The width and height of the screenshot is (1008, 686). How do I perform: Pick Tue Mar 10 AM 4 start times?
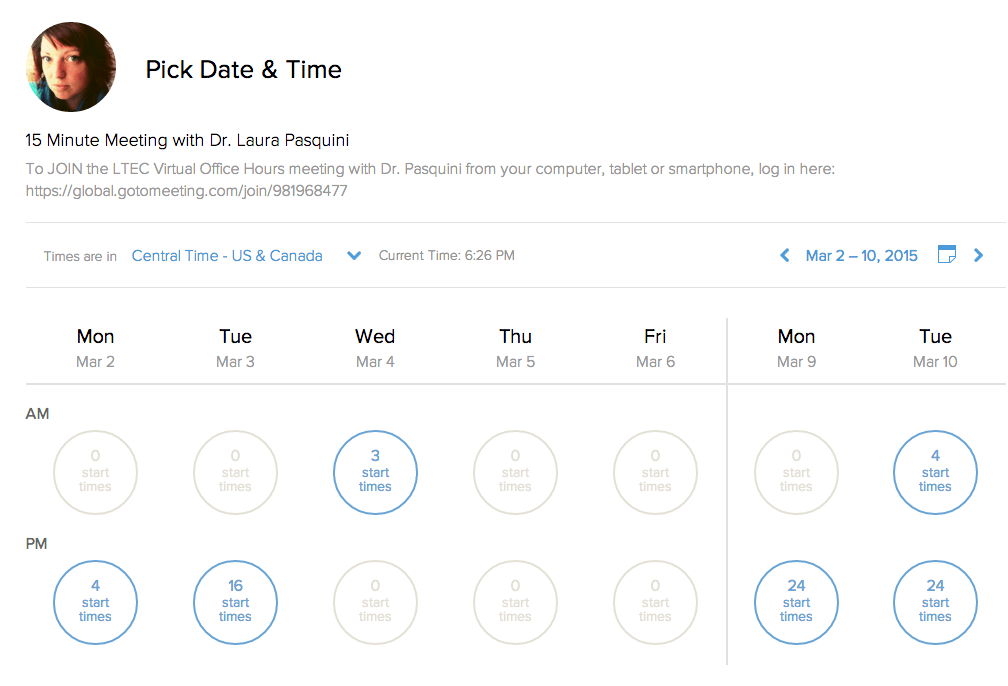coord(935,472)
